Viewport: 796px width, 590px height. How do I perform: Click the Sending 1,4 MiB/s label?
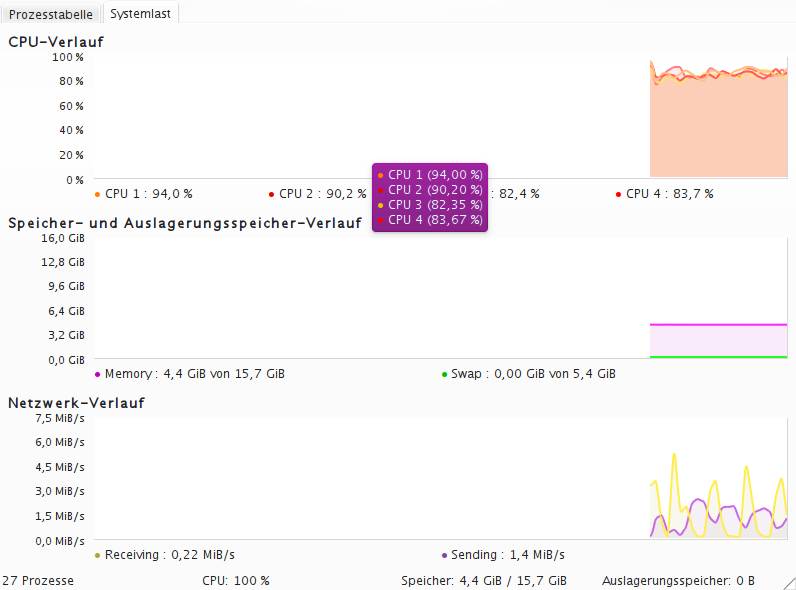508,555
